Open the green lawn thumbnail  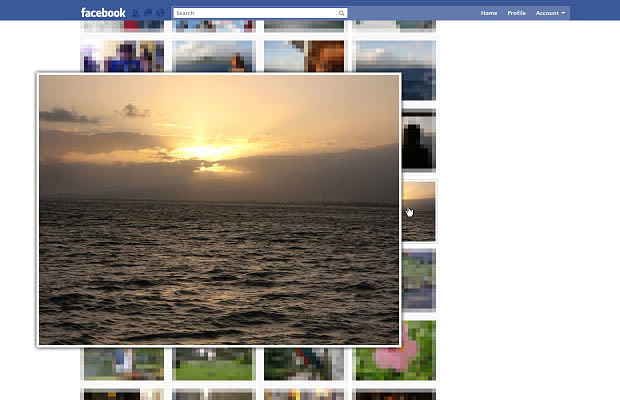pos(214,364)
